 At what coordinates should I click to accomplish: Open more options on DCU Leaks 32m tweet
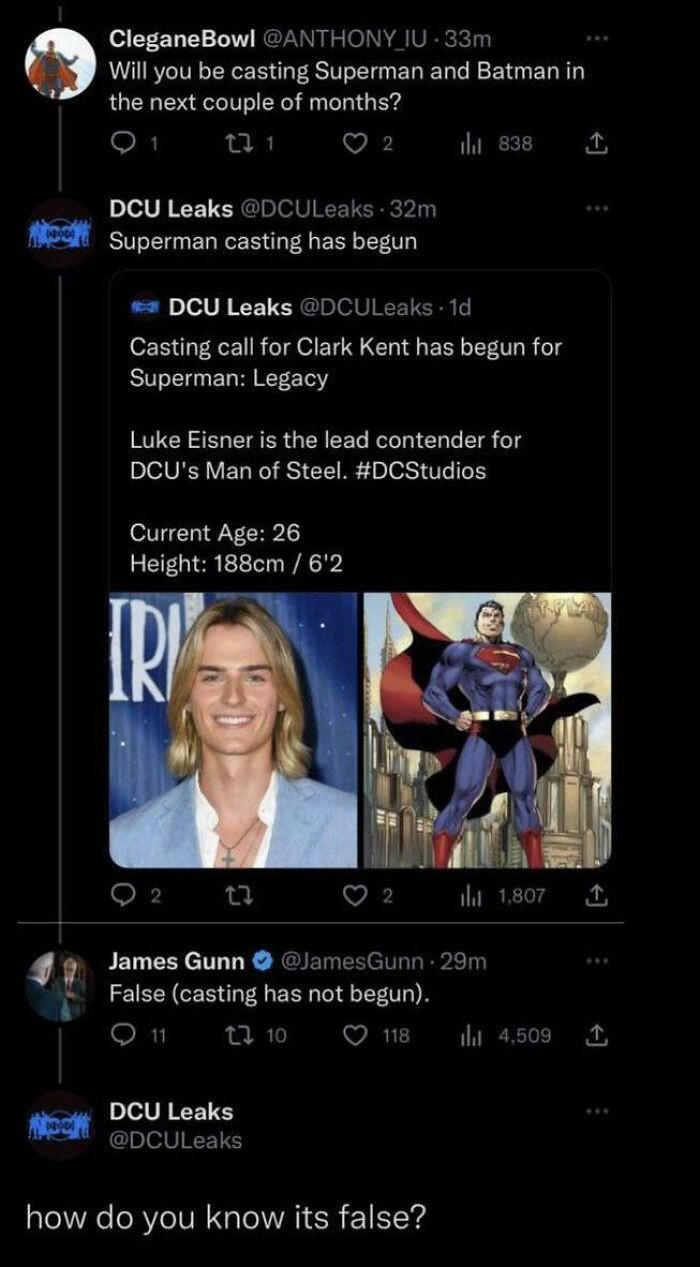(598, 208)
